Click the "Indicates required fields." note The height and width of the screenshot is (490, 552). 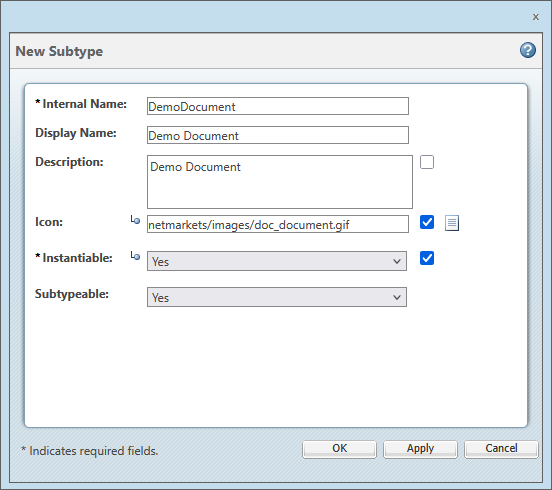pos(94,451)
